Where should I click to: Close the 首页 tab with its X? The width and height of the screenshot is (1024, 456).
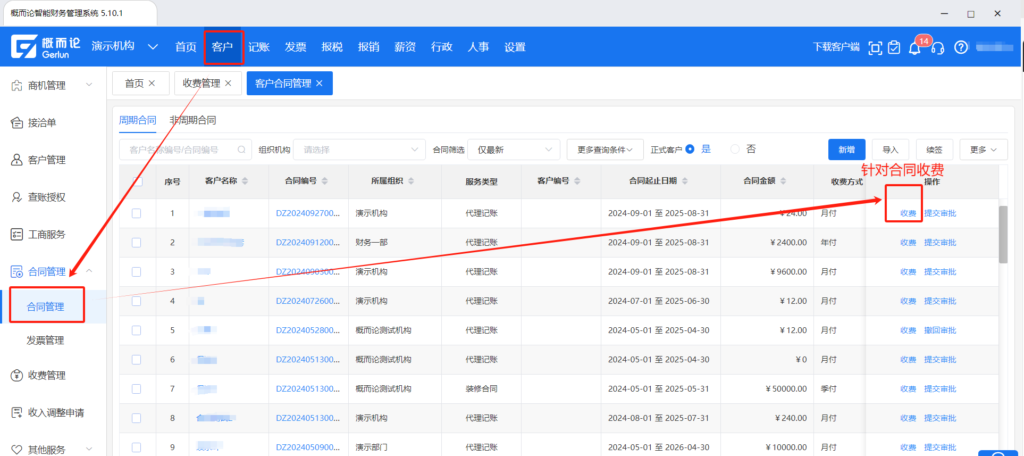point(152,84)
